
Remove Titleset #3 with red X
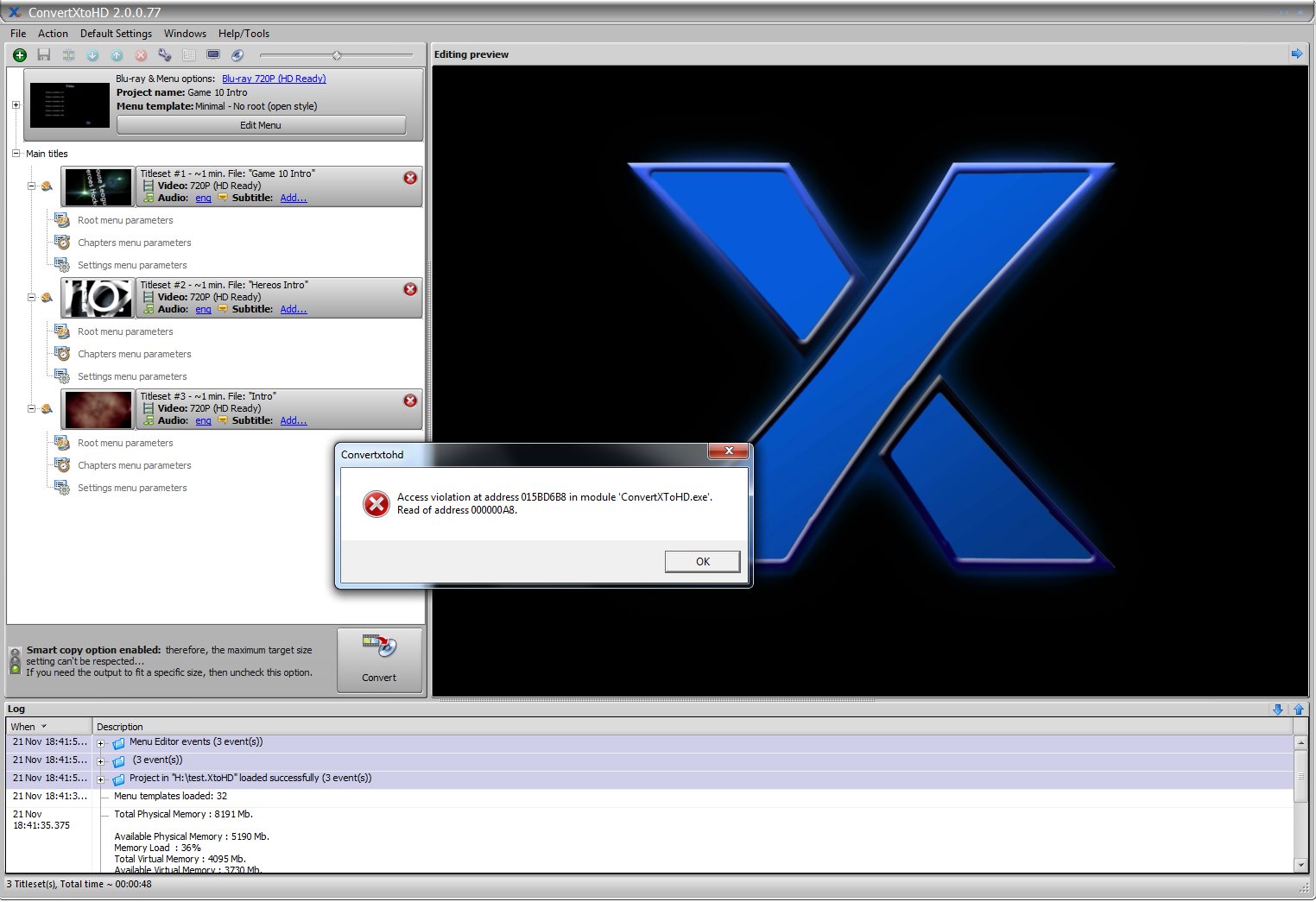point(410,401)
